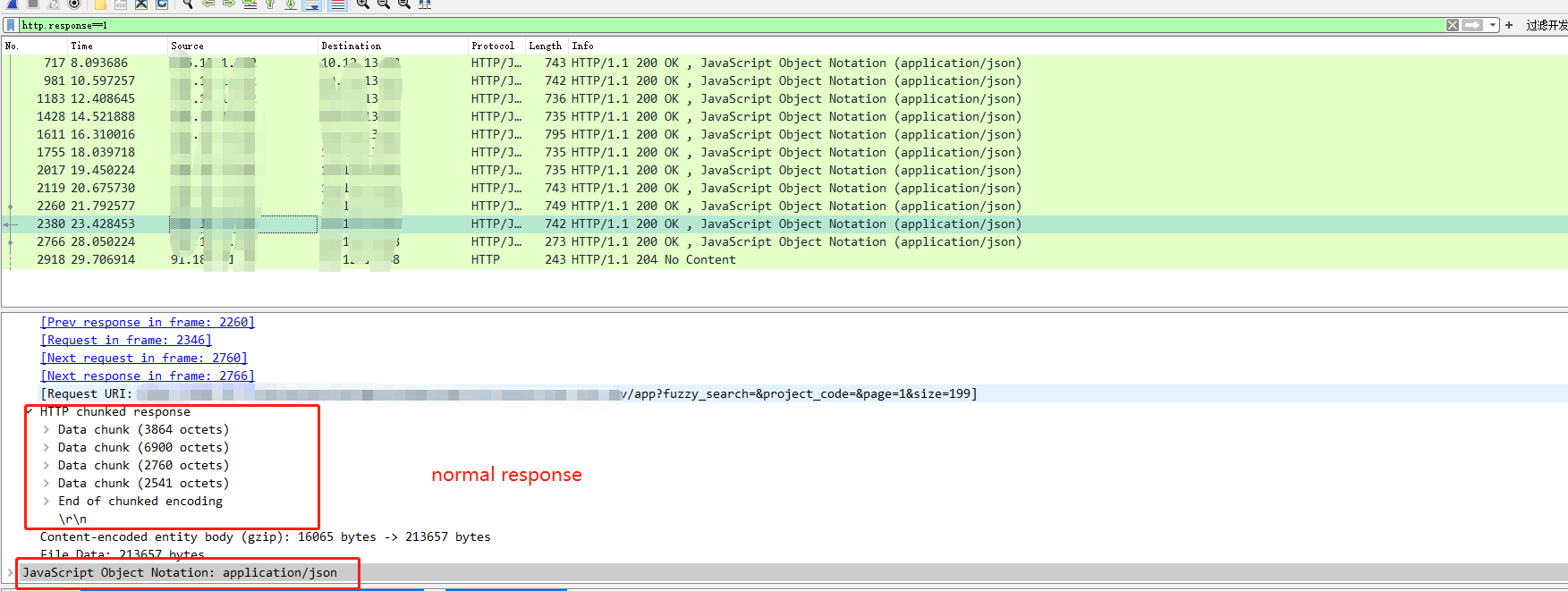The width and height of the screenshot is (1568, 591).
Task: Select packet 1611 with length 795
Action: pos(784,134)
